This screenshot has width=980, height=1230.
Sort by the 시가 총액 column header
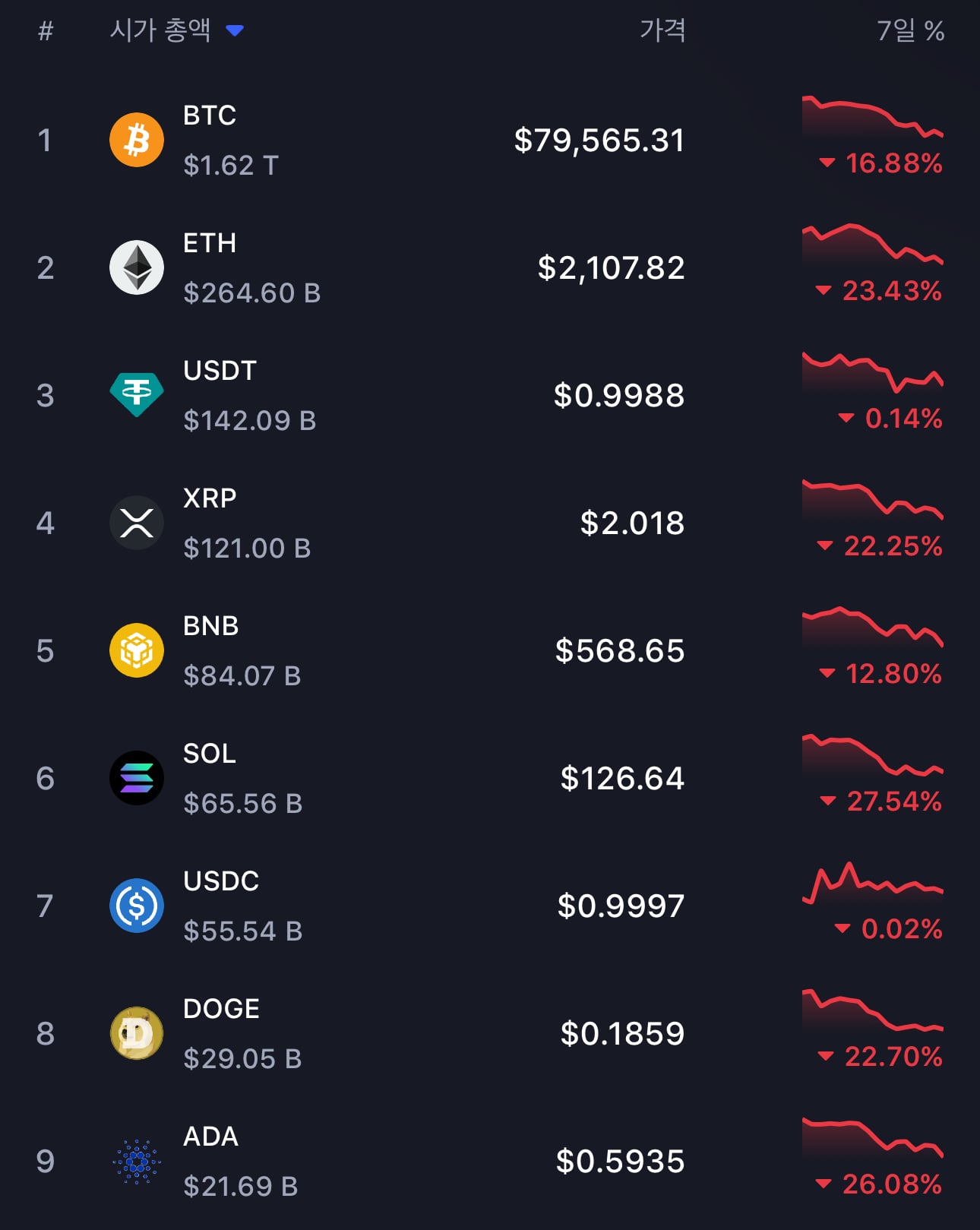tap(160, 30)
